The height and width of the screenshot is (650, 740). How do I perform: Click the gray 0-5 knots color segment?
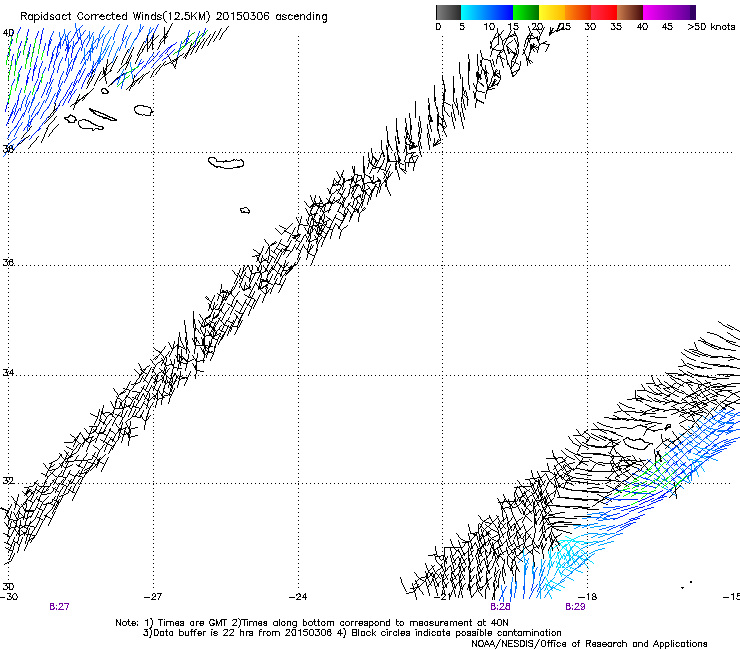coord(448,12)
